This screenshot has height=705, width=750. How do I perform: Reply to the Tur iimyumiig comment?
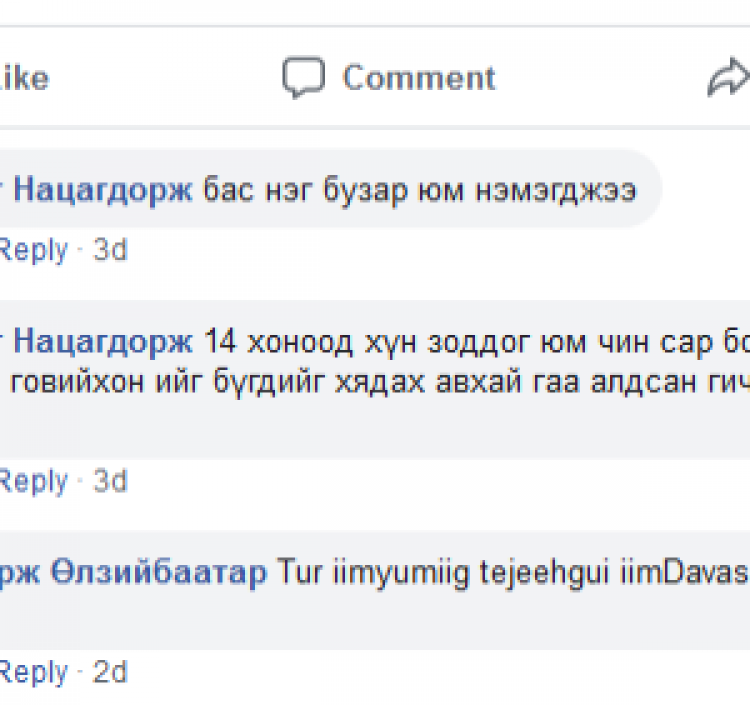[x=33, y=672]
